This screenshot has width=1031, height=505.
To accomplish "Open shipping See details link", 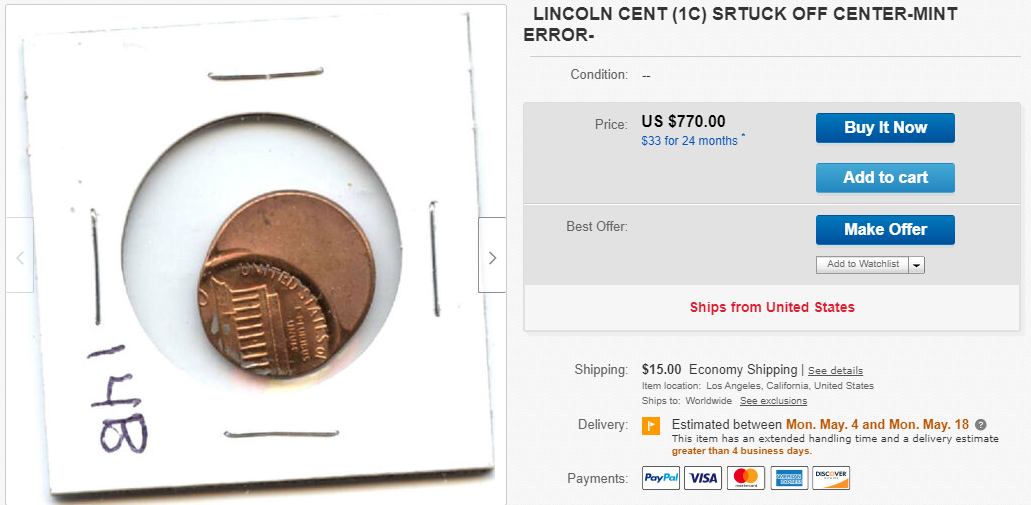I will coord(835,371).
